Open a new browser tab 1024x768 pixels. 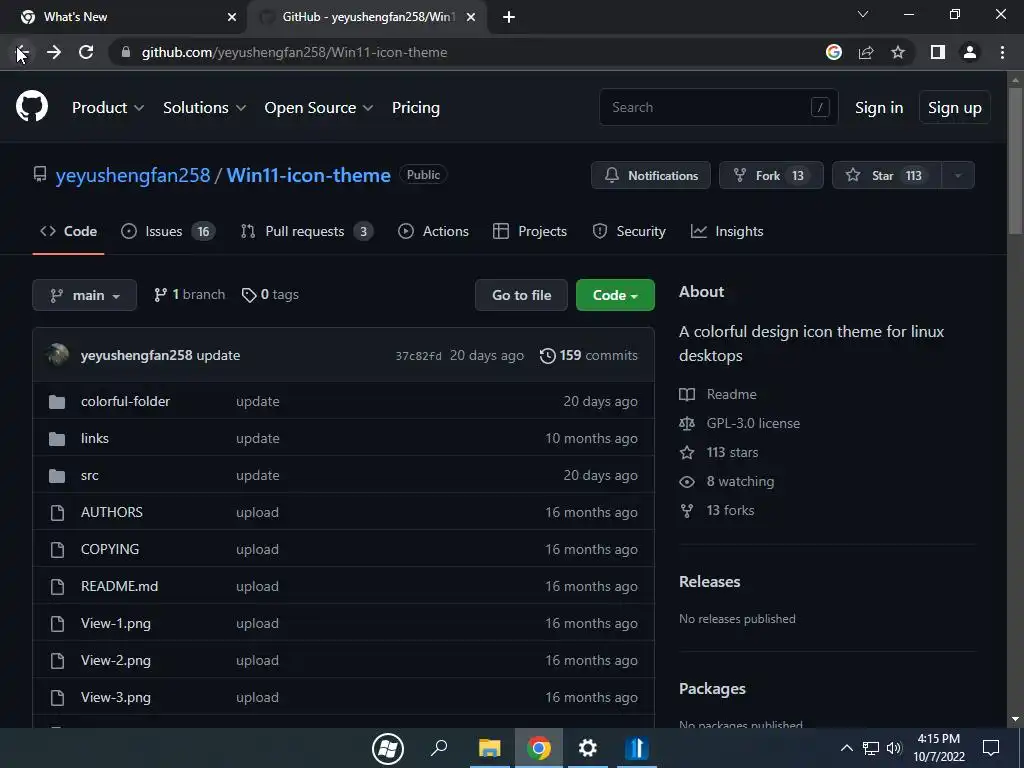point(509,17)
